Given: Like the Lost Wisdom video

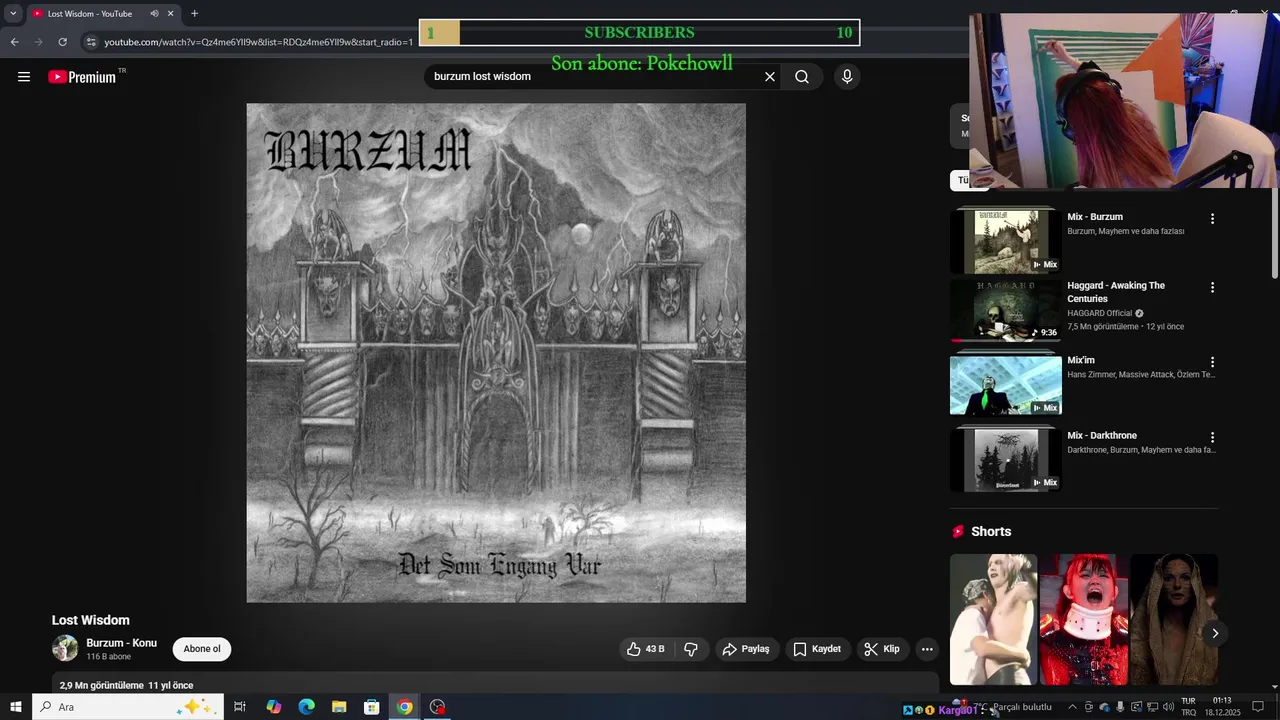Looking at the screenshot, I should 645,649.
